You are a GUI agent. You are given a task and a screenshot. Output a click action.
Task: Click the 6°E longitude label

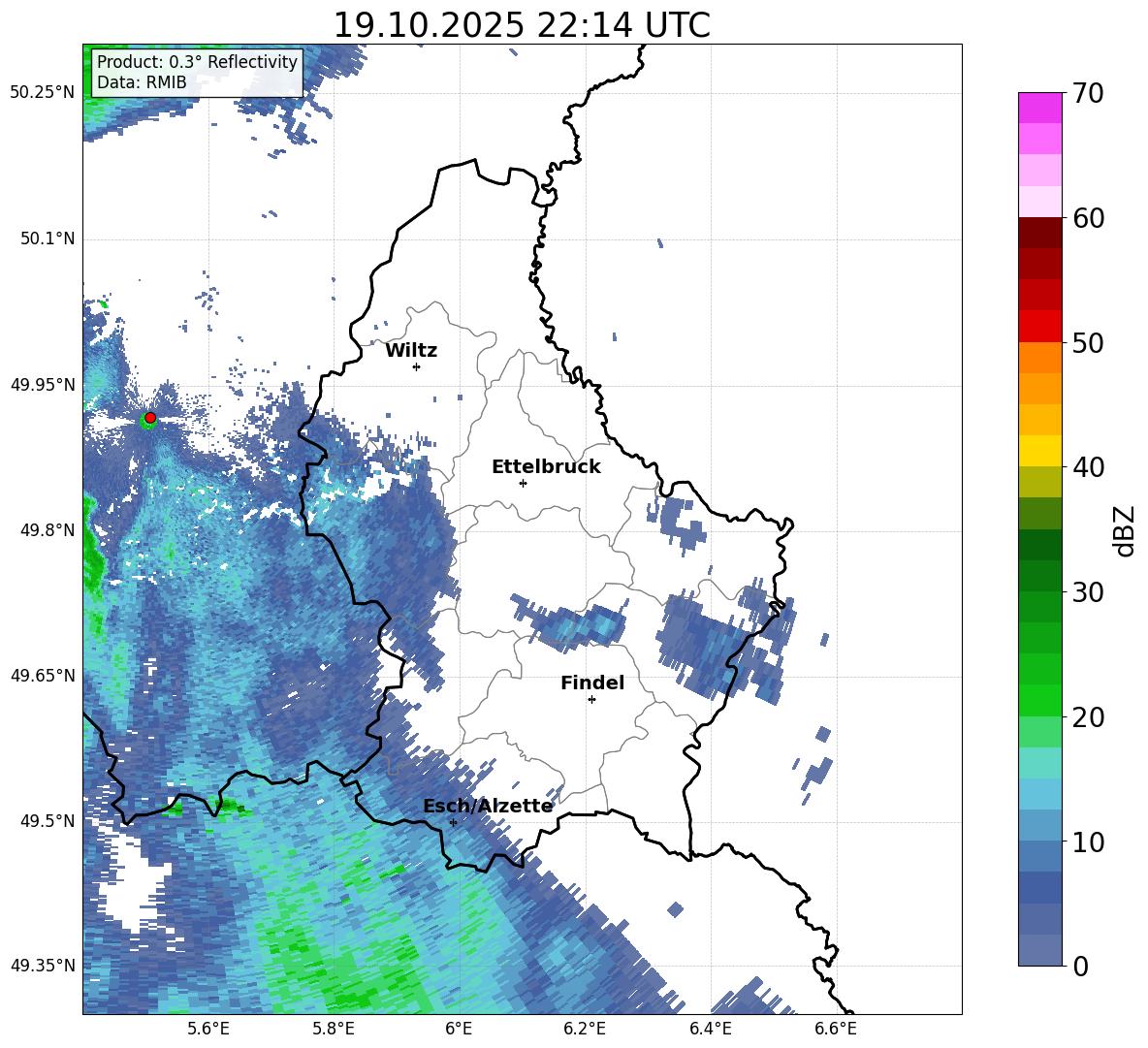coord(459,1029)
